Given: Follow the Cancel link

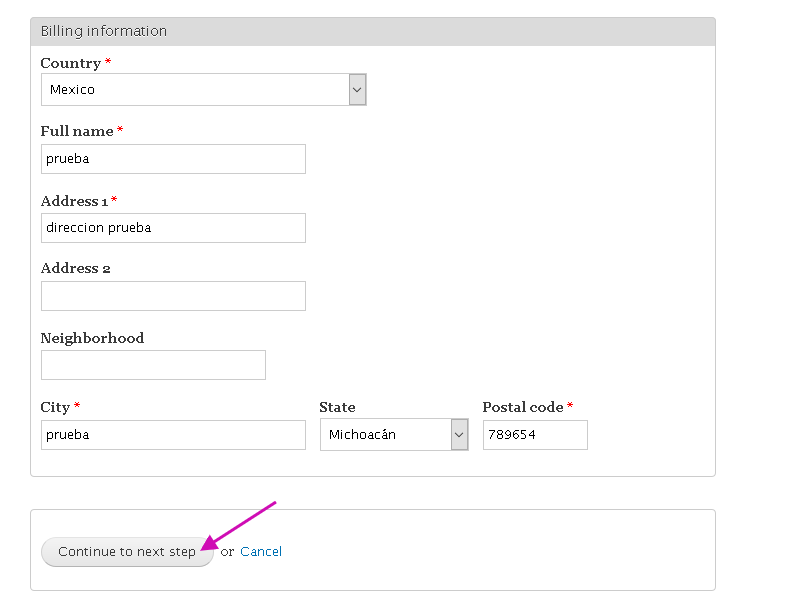Looking at the screenshot, I should (x=261, y=552).
